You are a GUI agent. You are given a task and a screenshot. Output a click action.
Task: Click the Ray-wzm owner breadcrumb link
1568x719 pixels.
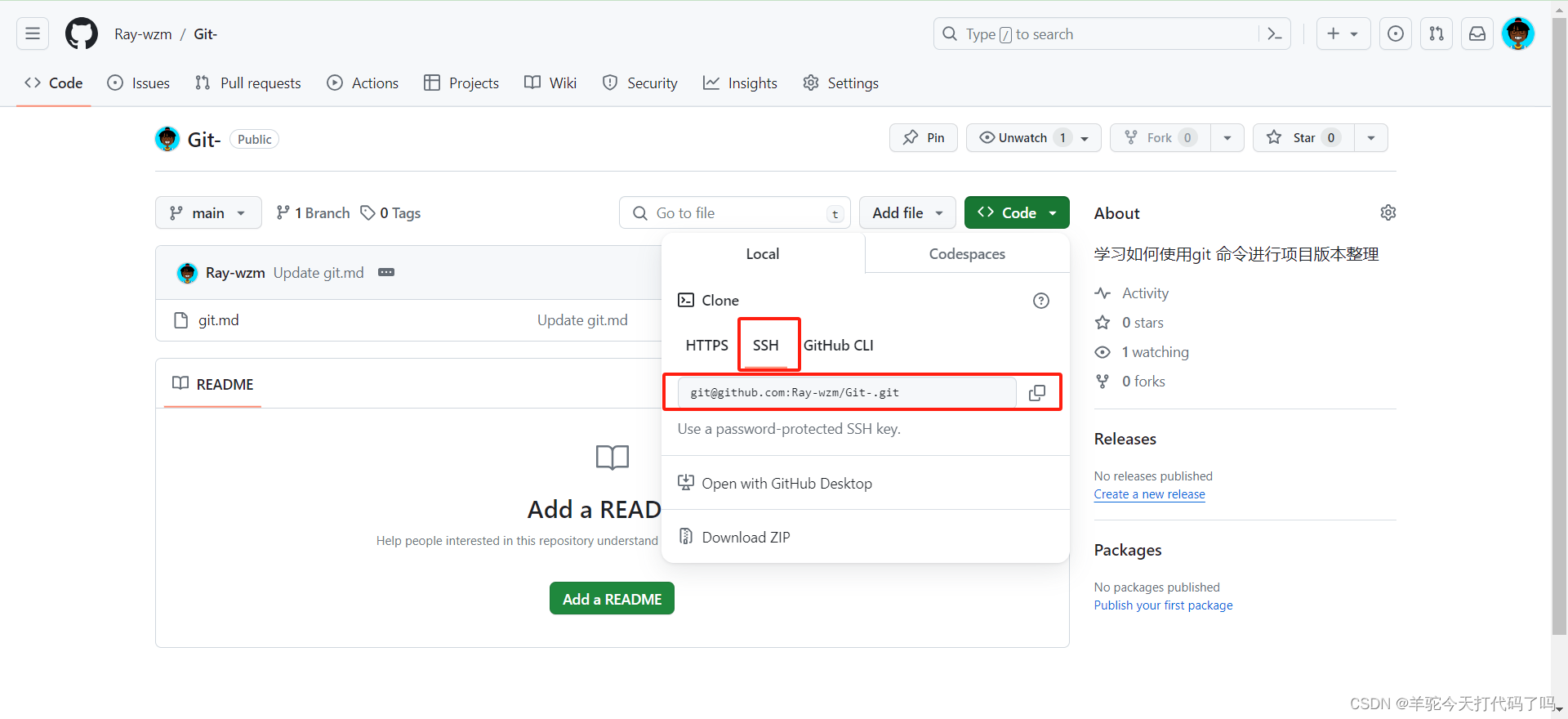point(143,33)
